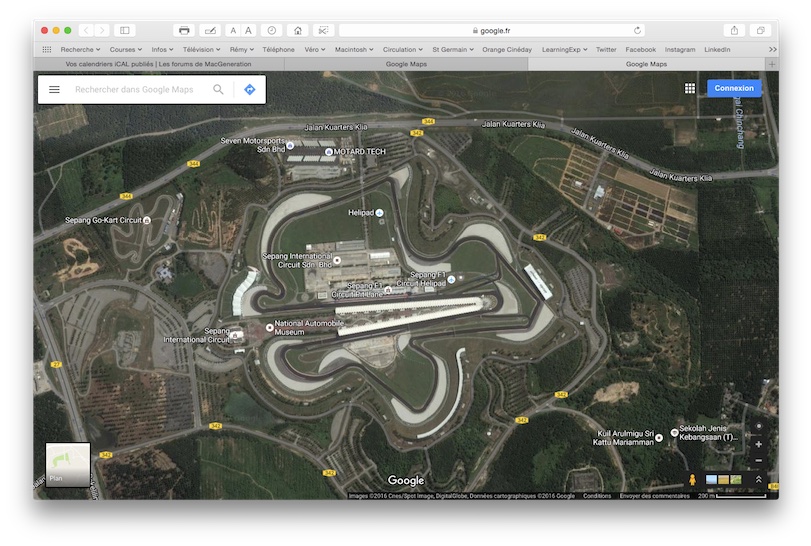Open the Twitter bookmark
Viewport: 811px width, 546px height.
point(606,50)
